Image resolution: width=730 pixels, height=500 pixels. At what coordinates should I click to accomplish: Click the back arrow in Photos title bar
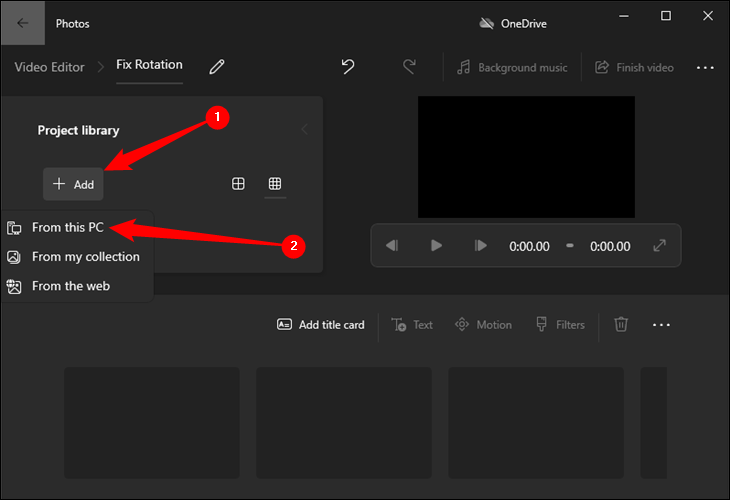pos(22,22)
